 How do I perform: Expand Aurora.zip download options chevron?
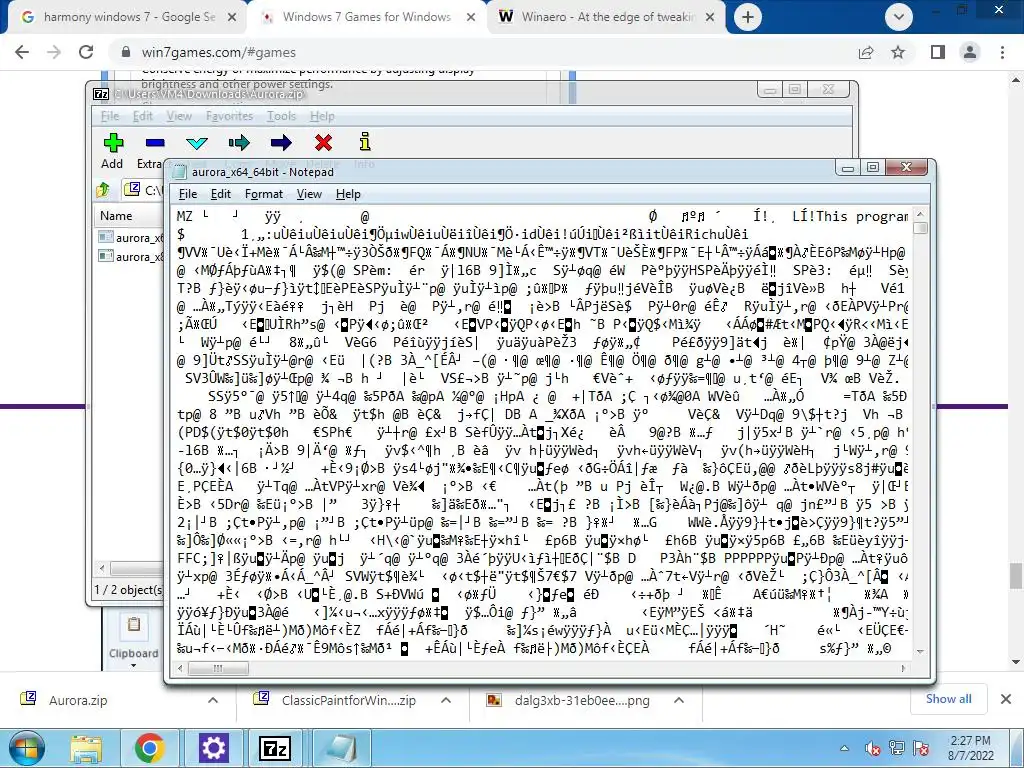(x=213, y=700)
